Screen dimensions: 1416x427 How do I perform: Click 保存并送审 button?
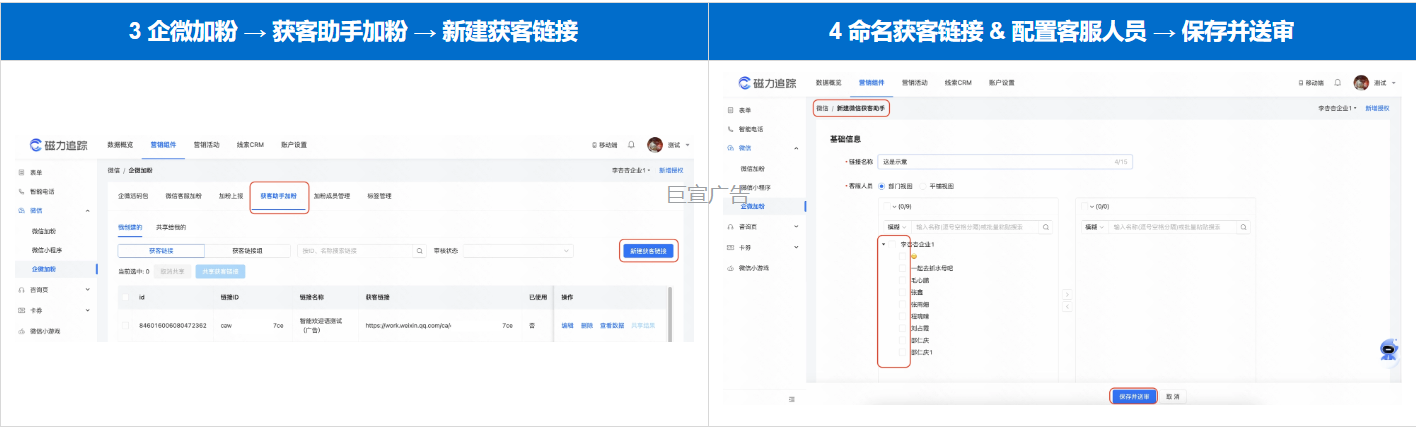pos(1133,397)
